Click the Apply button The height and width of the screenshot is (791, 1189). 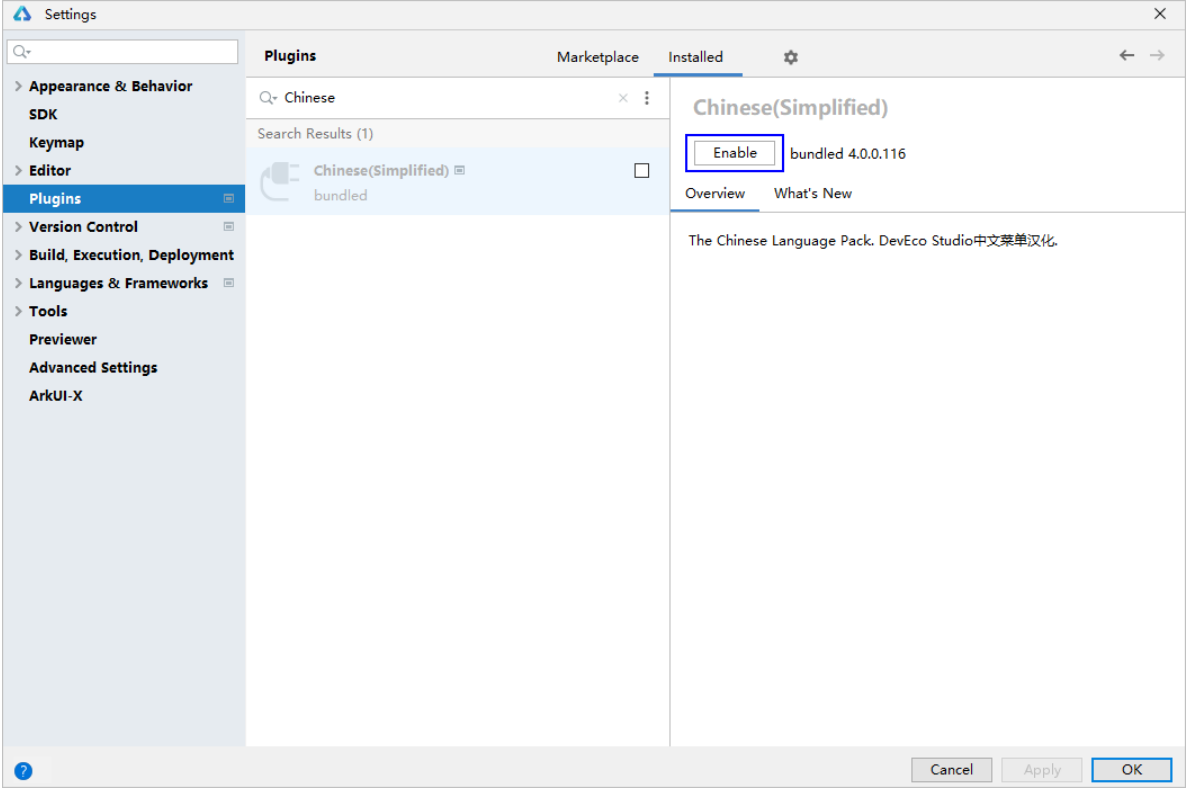click(1042, 770)
